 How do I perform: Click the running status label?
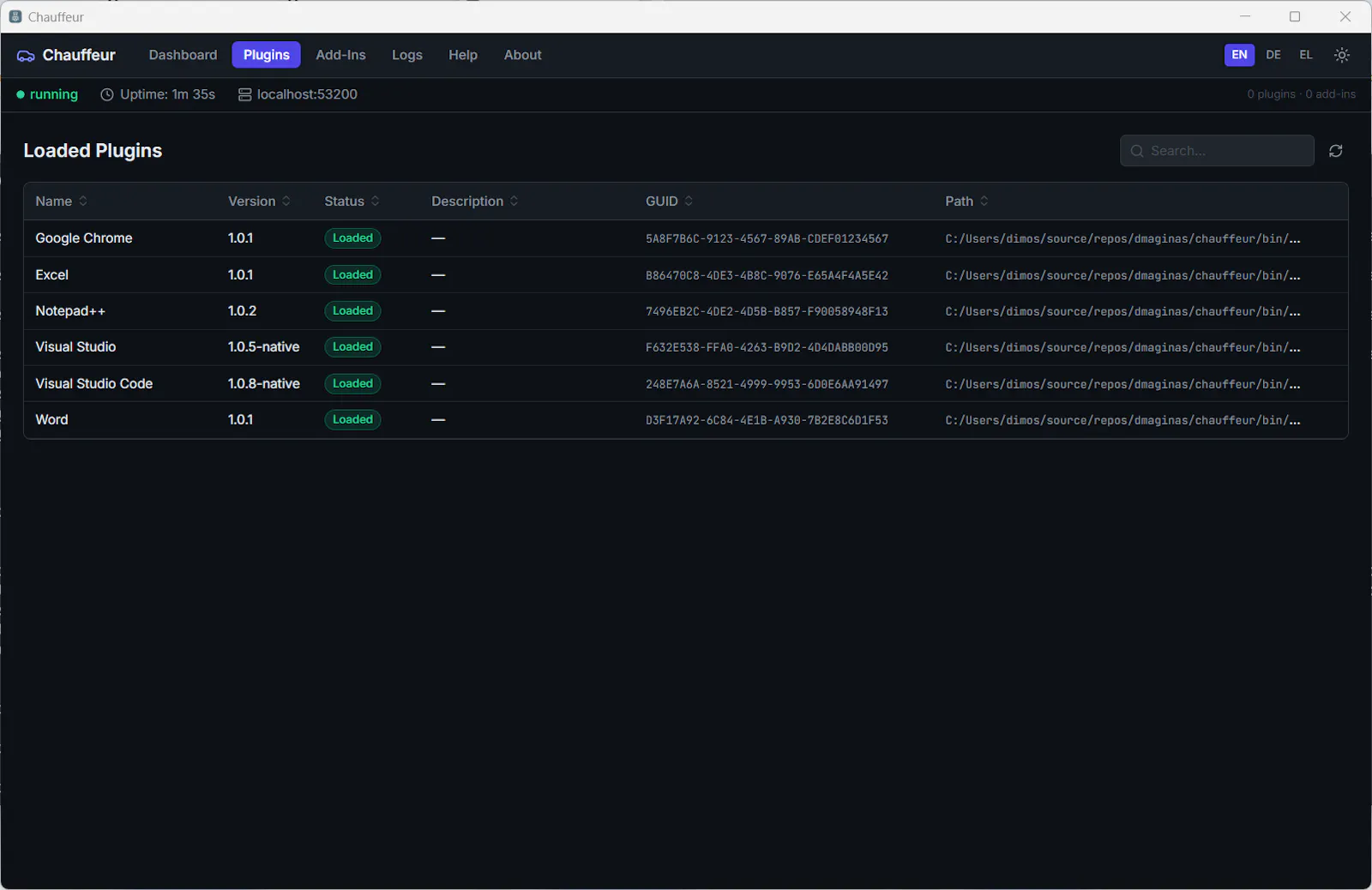point(53,95)
